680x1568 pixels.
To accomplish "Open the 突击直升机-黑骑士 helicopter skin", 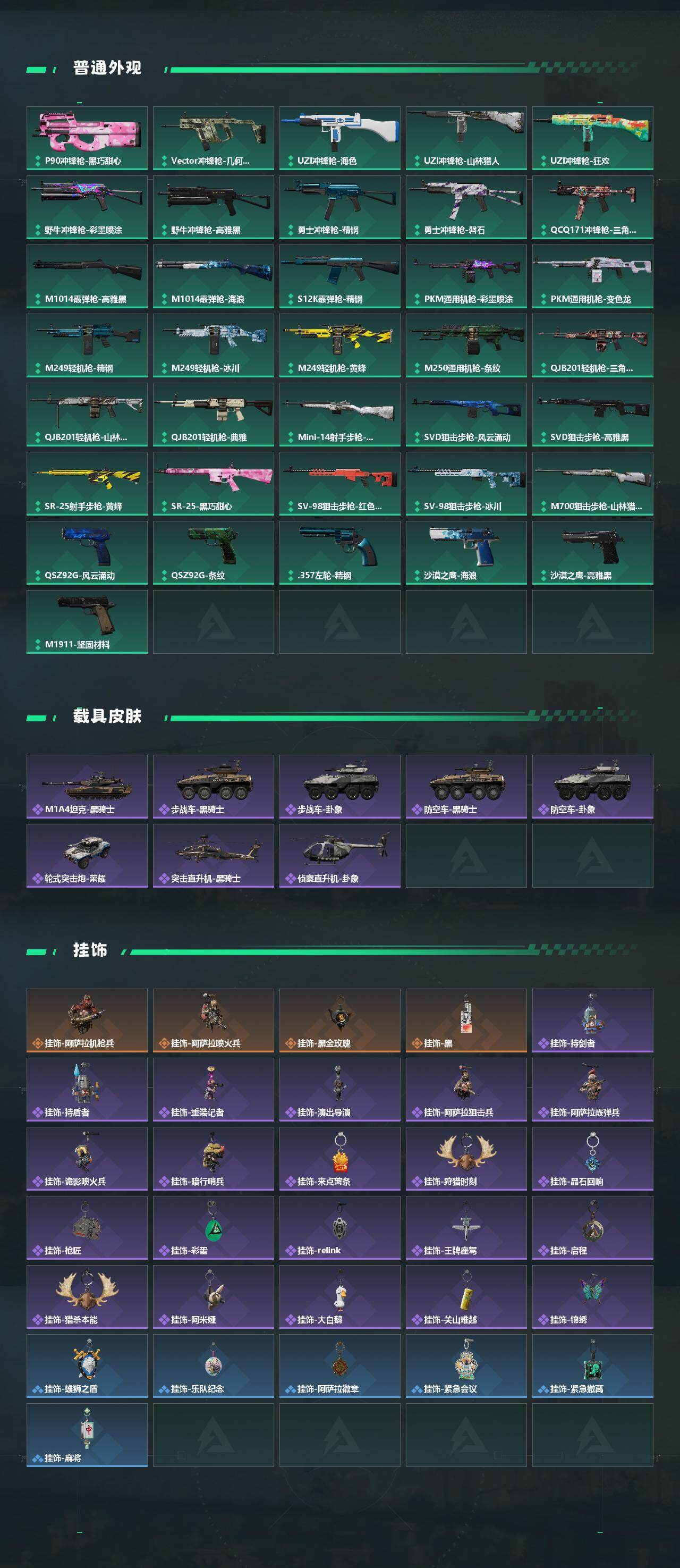I will [x=214, y=856].
